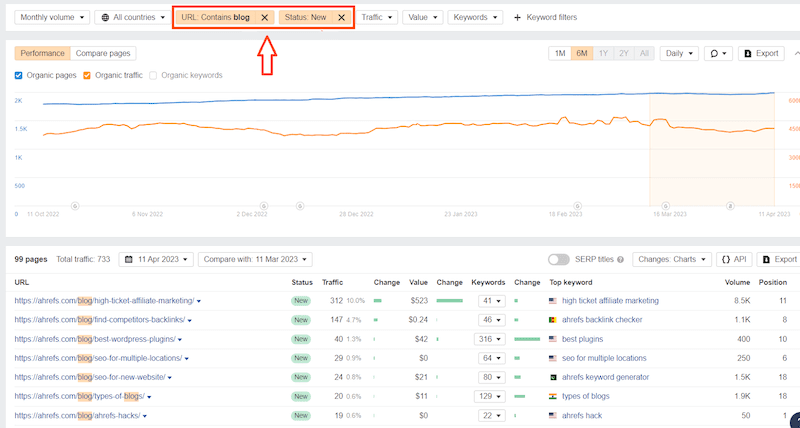Toggle the Organic pages checkbox
The width and height of the screenshot is (800, 428).
[x=18, y=75]
